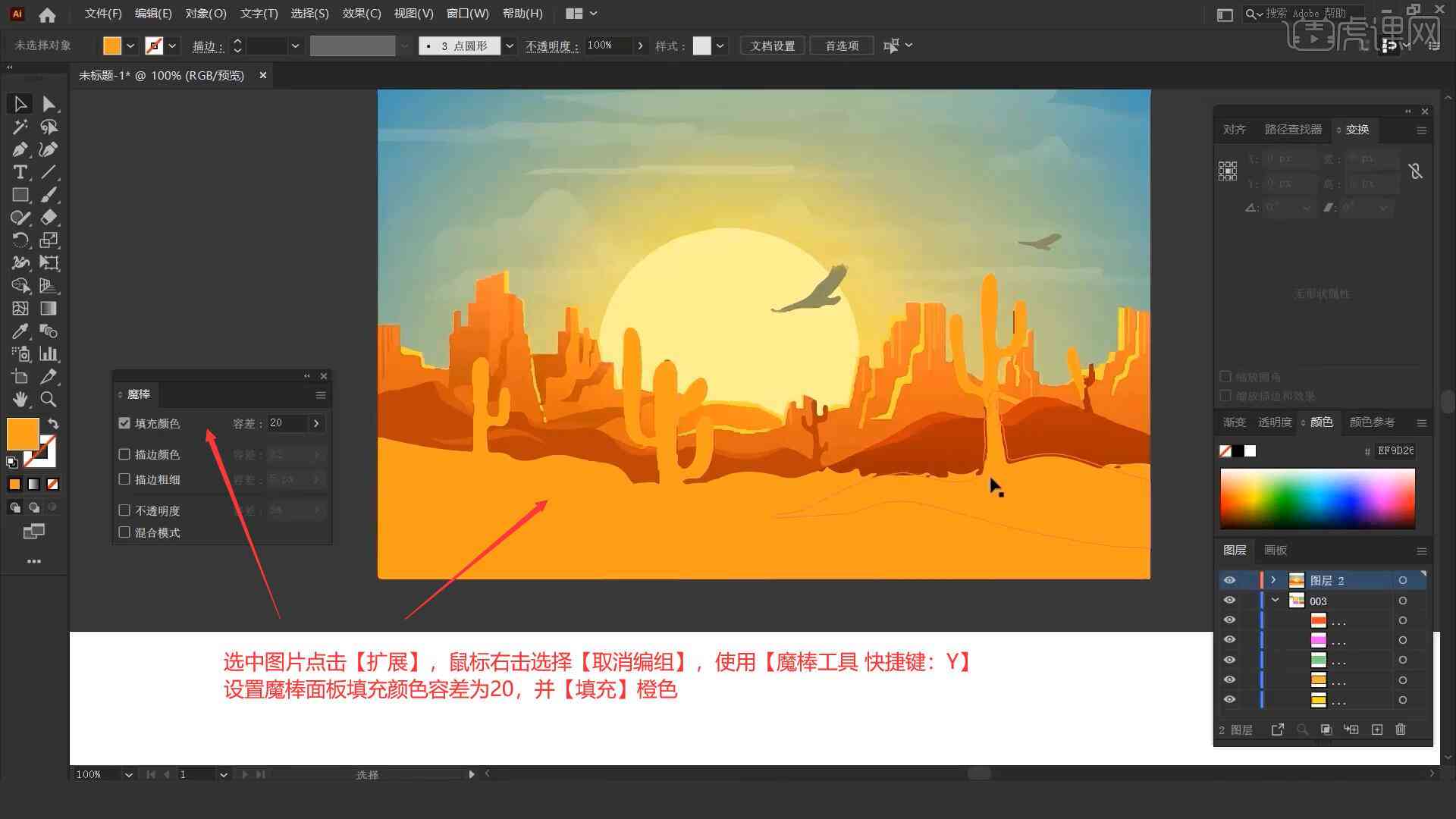Select the Type tool
1456x819 pixels.
[x=19, y=172]
